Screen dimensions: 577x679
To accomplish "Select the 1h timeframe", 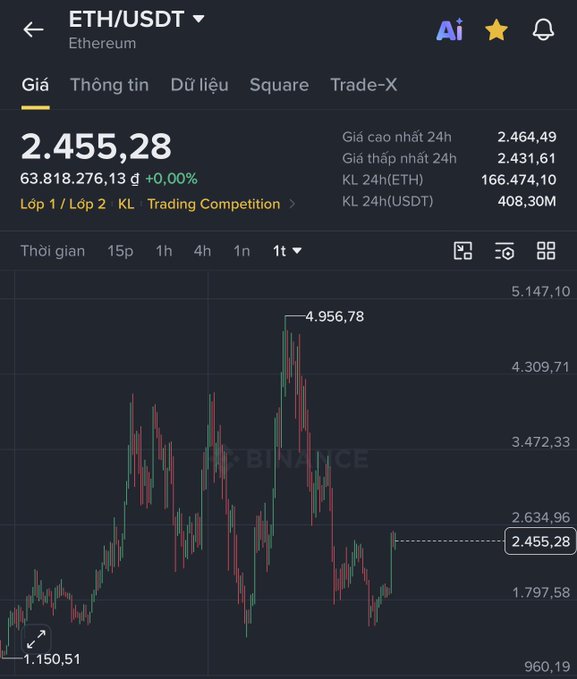I will tap(164, 251).
